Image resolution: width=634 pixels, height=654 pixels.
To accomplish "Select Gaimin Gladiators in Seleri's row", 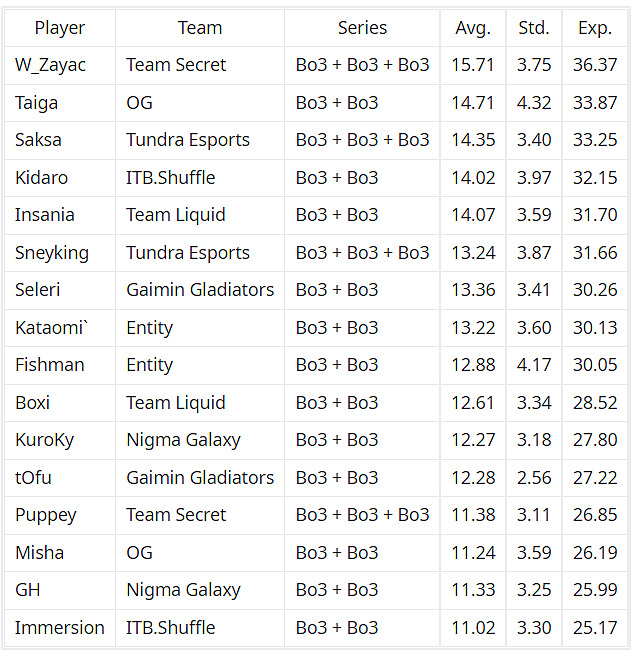I will coord(200,290).
